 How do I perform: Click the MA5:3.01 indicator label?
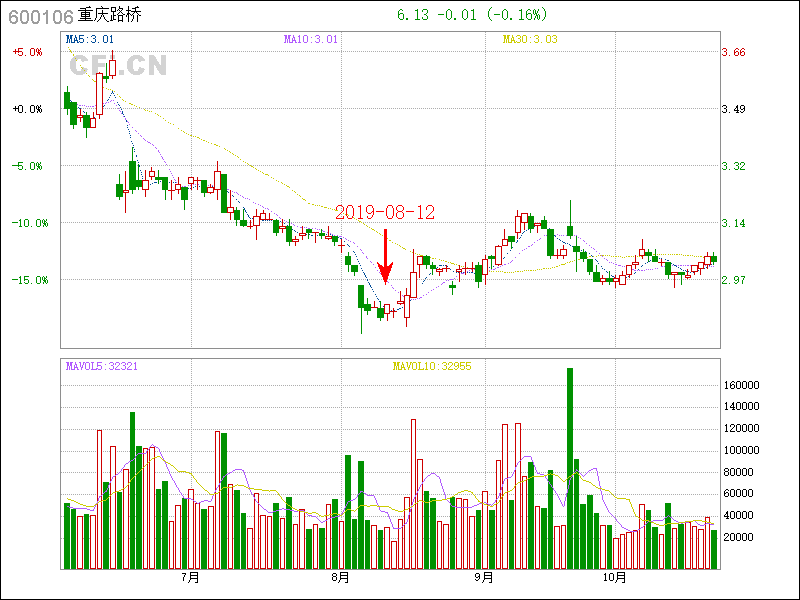[x=90, y=39]
